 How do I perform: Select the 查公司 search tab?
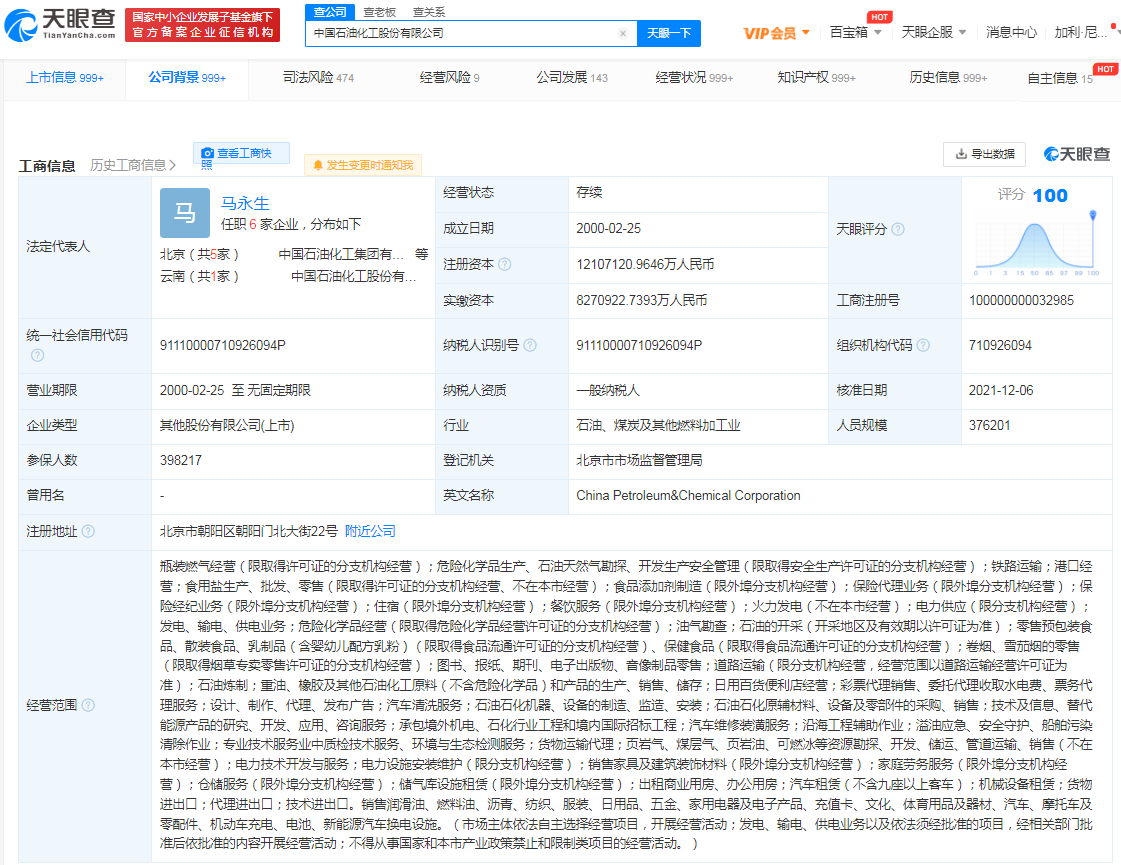click(330, 12)
